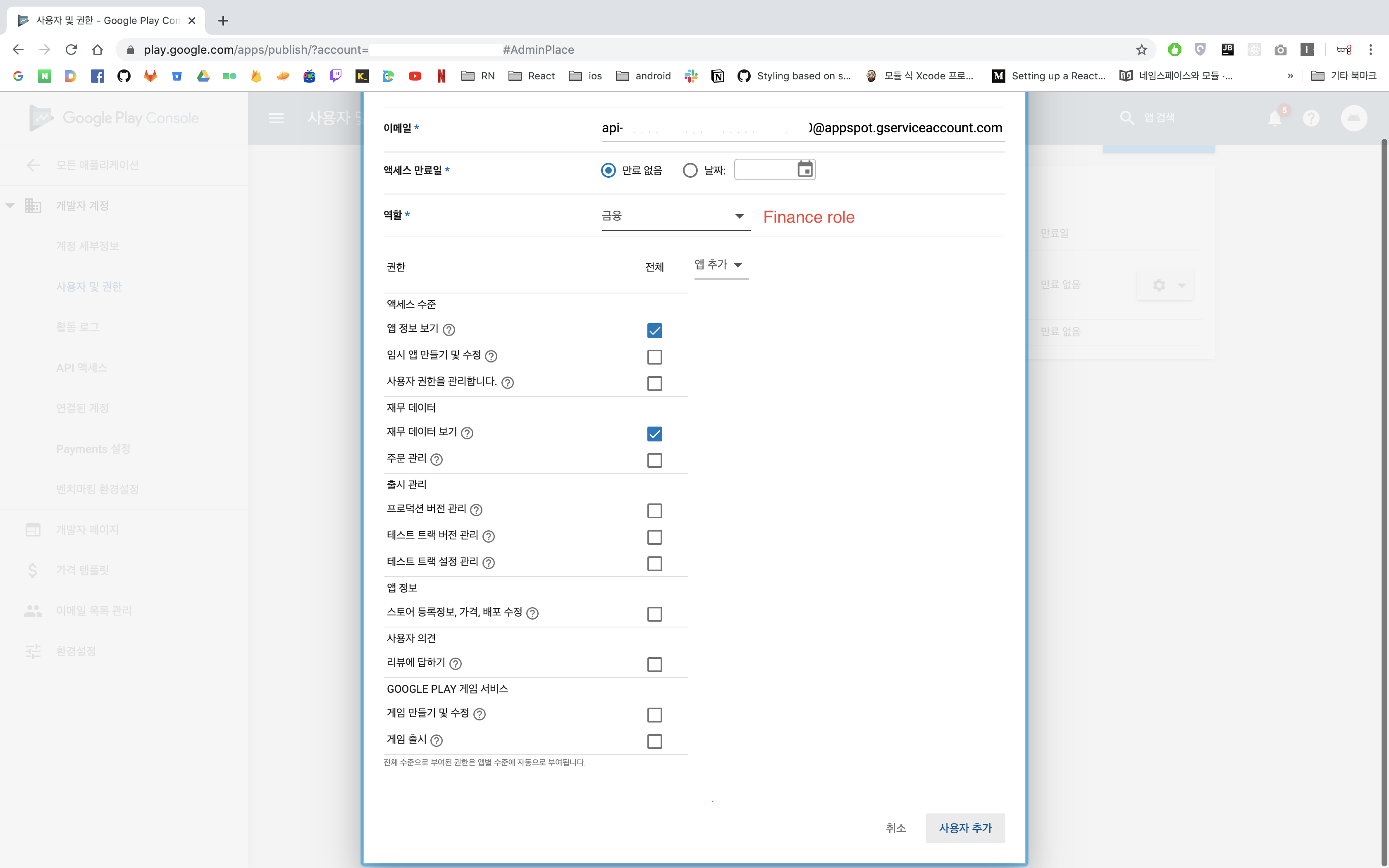Viewport: 1389px width, 868px height.
Task: Bookmark page with star icon
Action: click(x=1141, y=50)
